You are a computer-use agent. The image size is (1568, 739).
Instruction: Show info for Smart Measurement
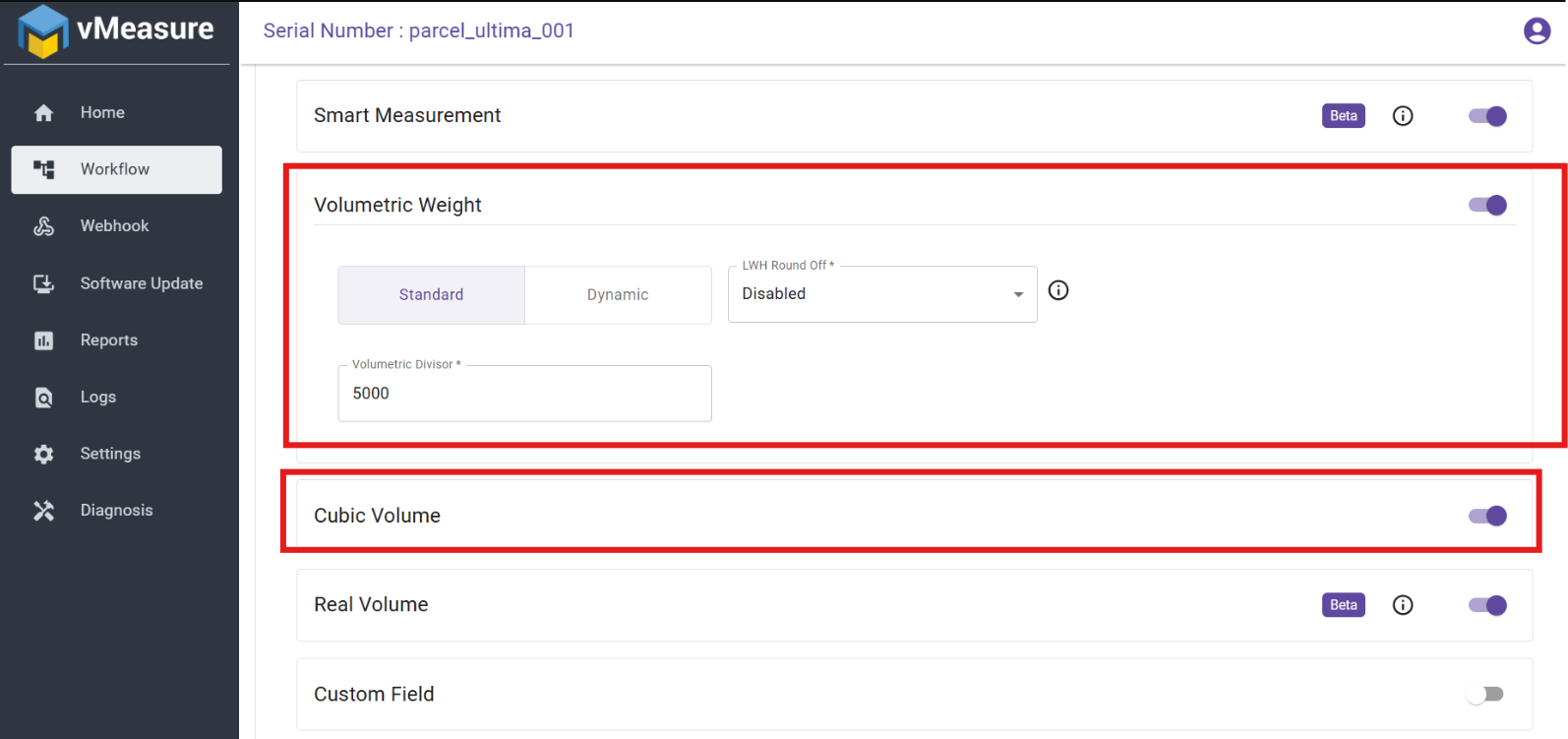(x=1403, y=116)
